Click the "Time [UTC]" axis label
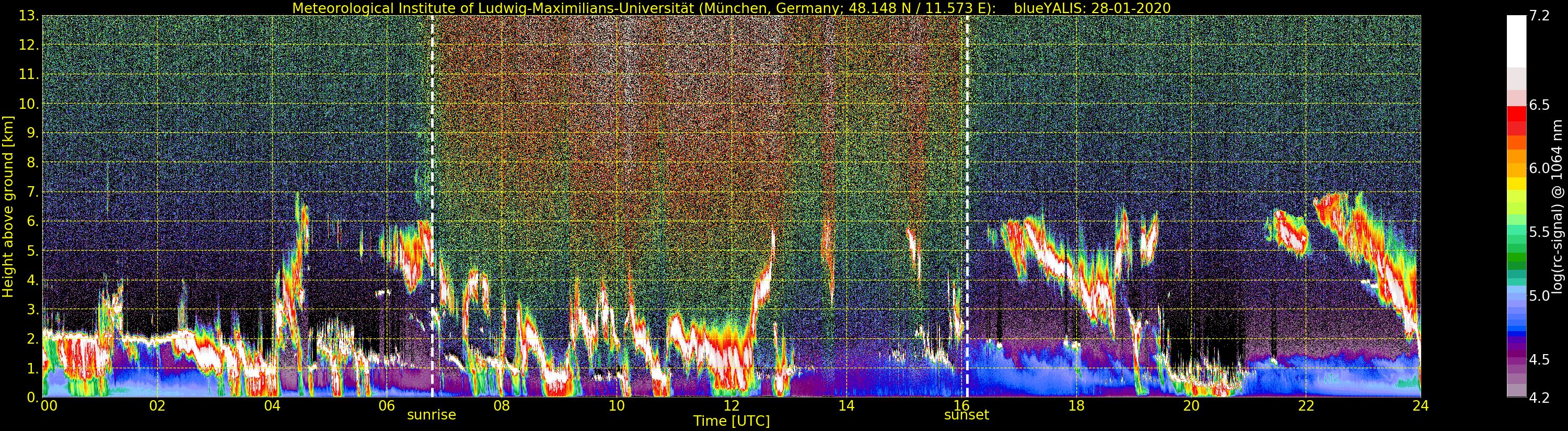Screen dimensions: 1568x431 731,421
